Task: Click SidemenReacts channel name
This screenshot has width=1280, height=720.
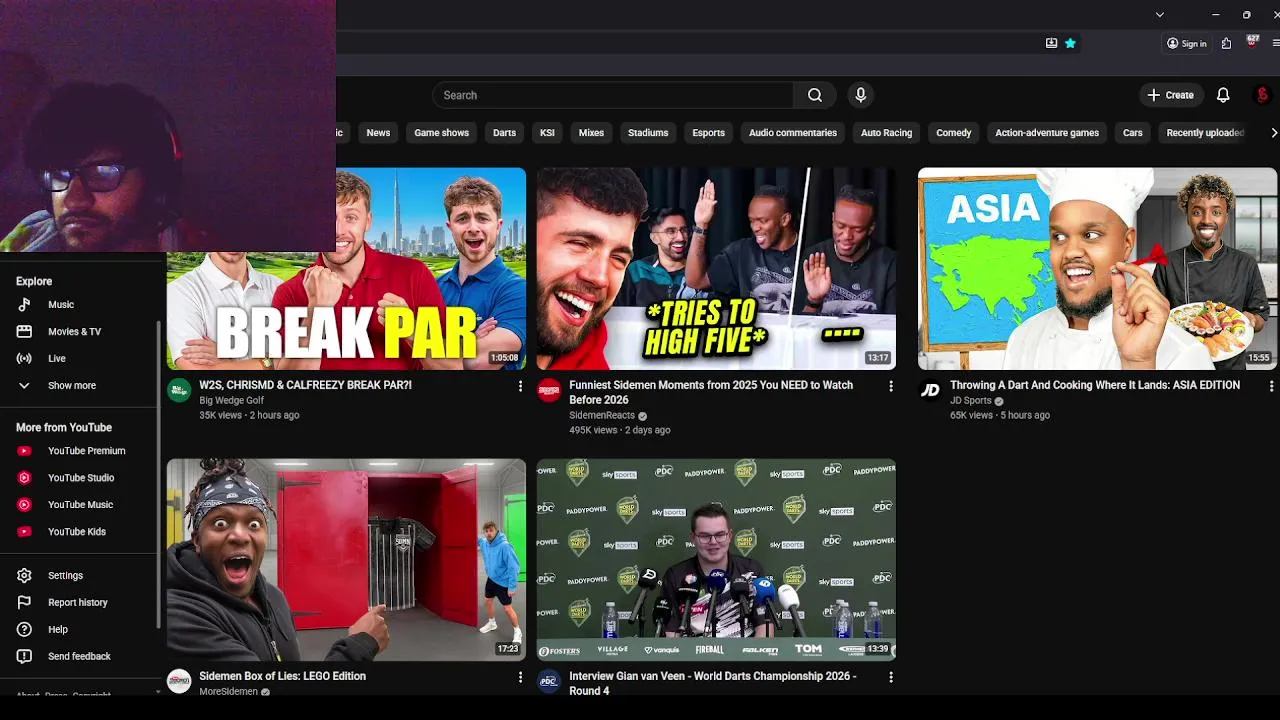Action: [602, 415]
